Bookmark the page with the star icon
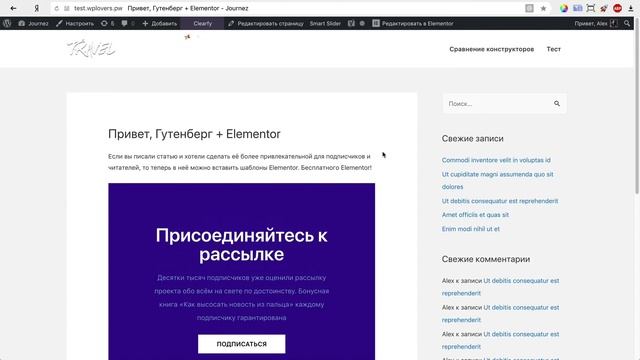 (543, 8)
